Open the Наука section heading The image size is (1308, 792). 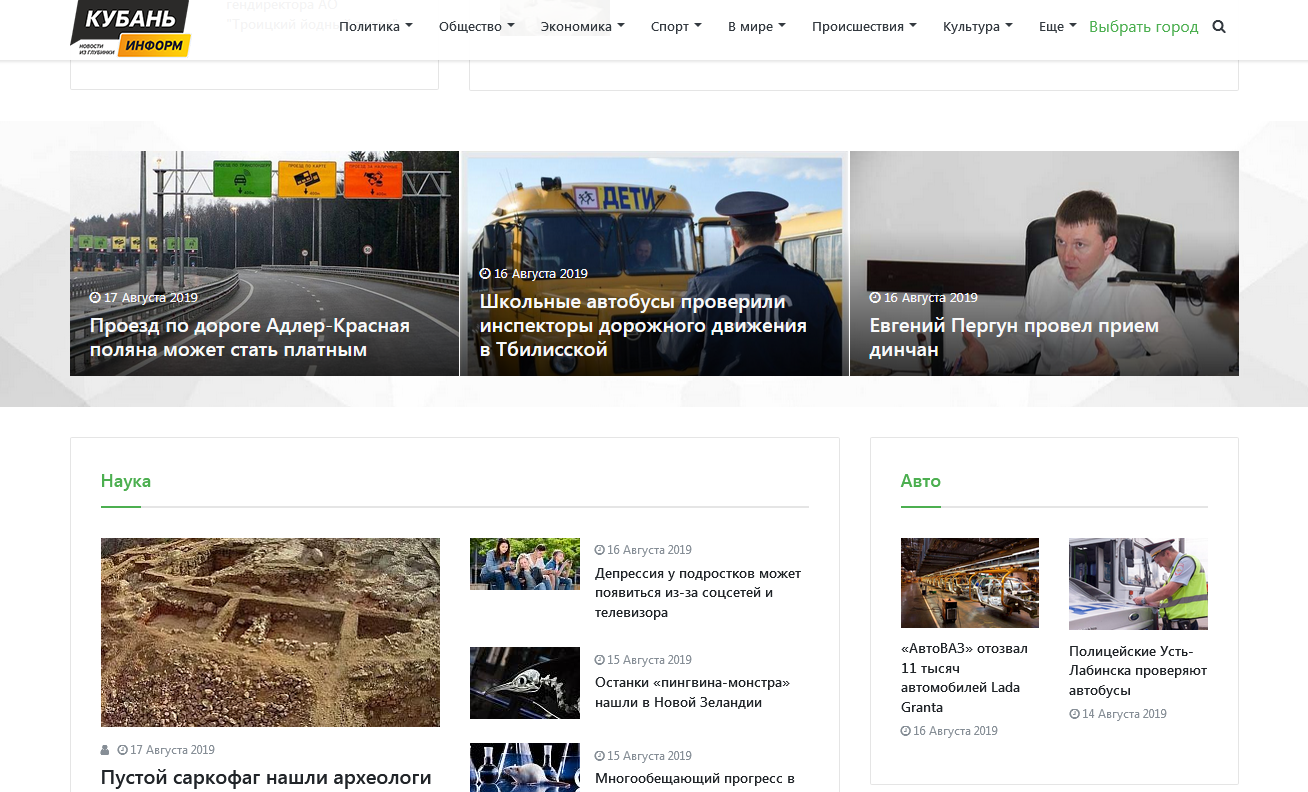pyautogui.click(x=126, y=481)
